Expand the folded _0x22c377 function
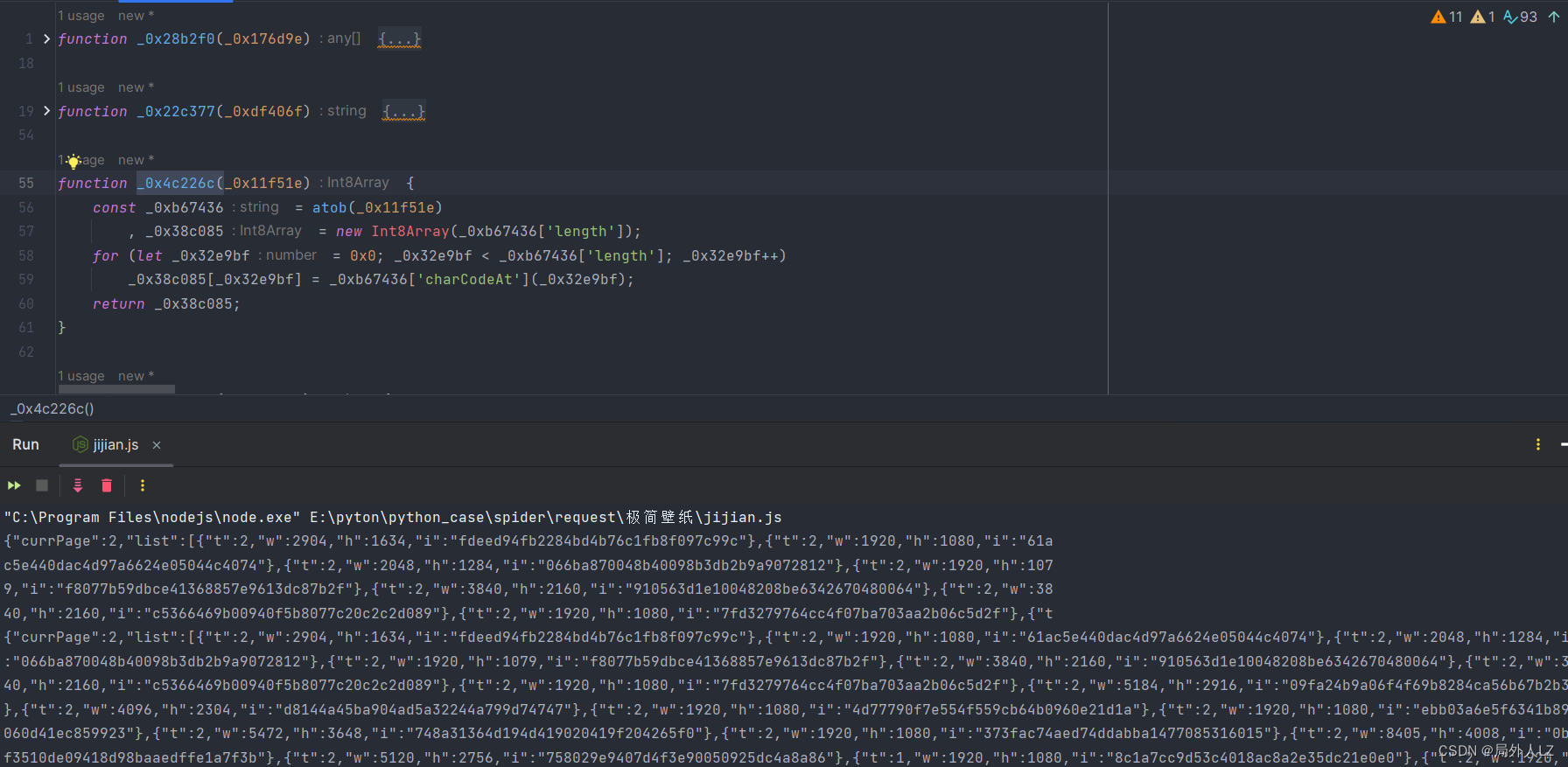The image size is (1568, 767). point(46,111)
